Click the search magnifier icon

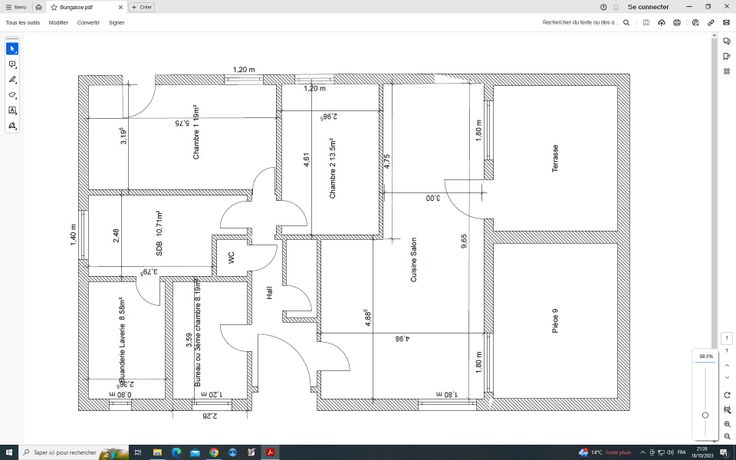coord(627,22)
